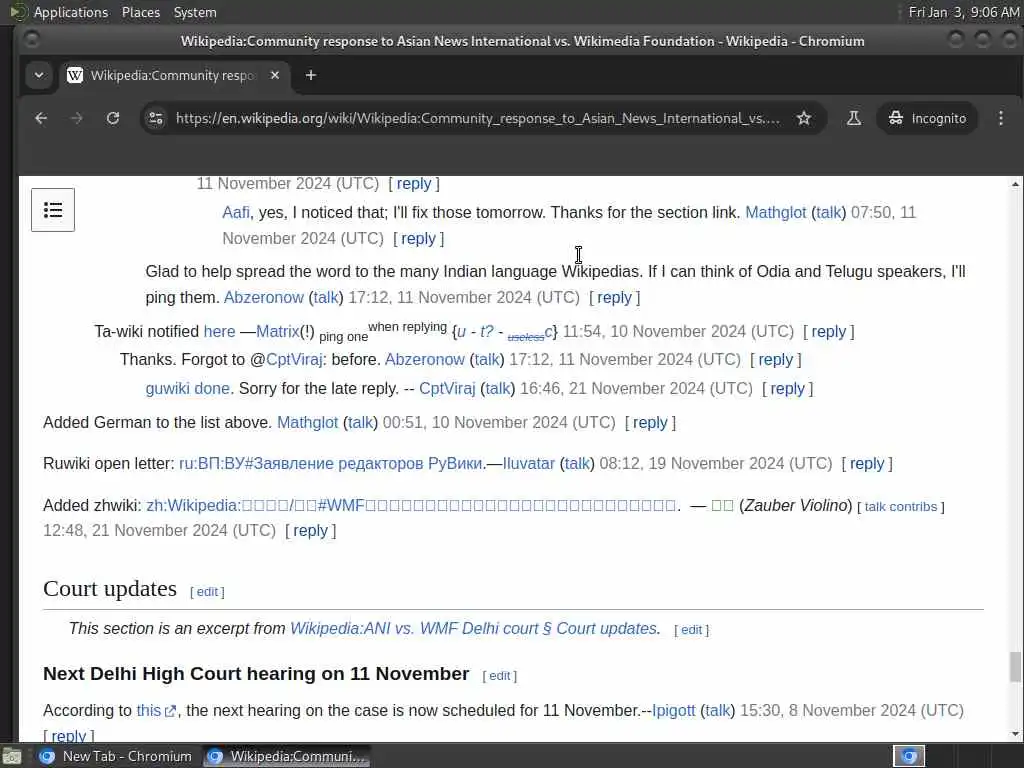
Task: Open the Applications menu
Action: click(x=71, y=12)
